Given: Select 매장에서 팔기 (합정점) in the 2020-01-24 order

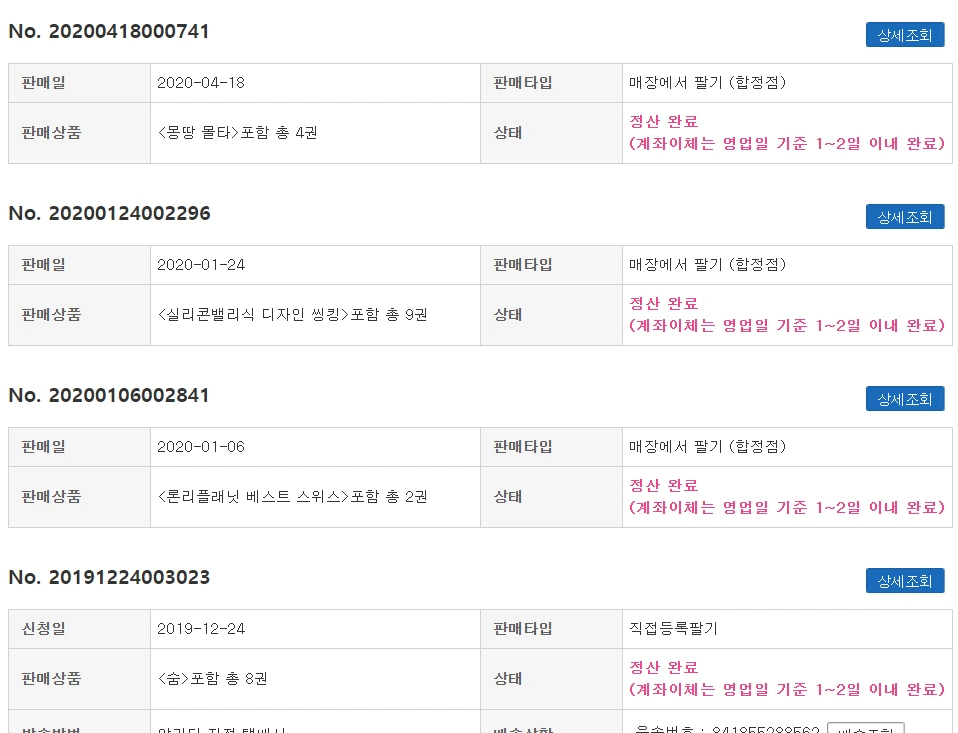Looking at the screenshot, I should (x=708, y=264).
